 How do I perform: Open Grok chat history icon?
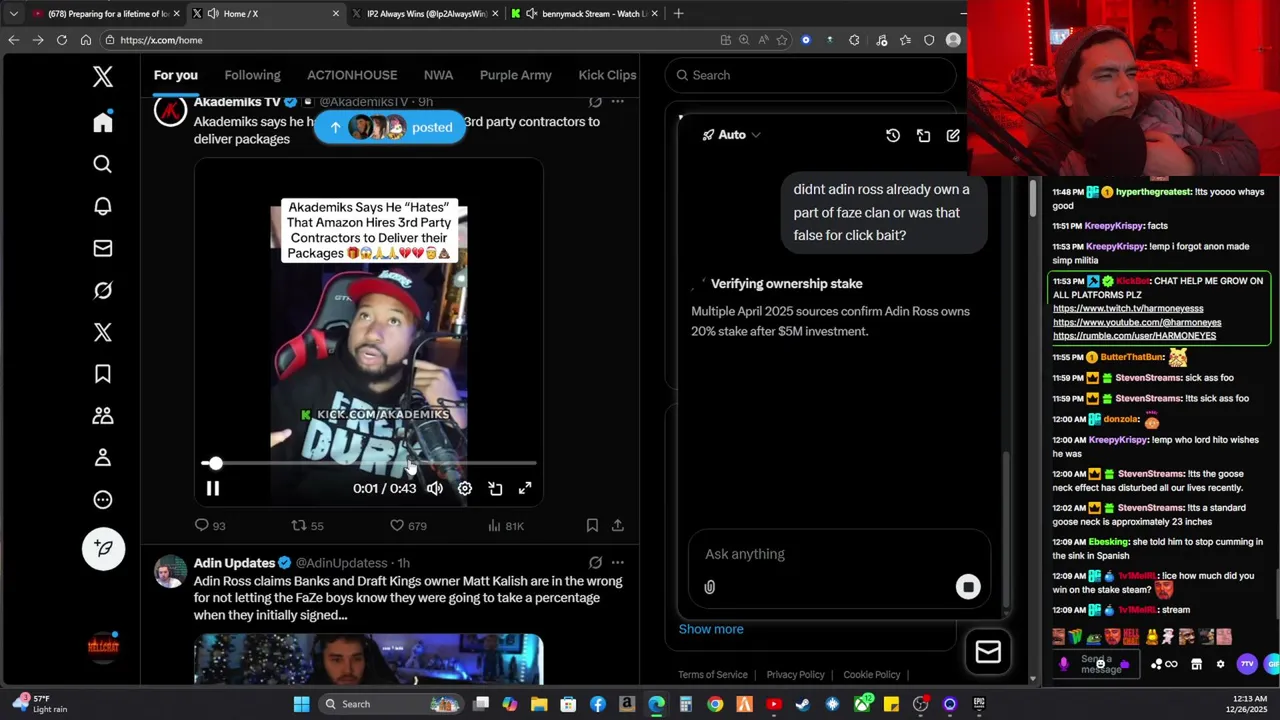pos(893,135)
